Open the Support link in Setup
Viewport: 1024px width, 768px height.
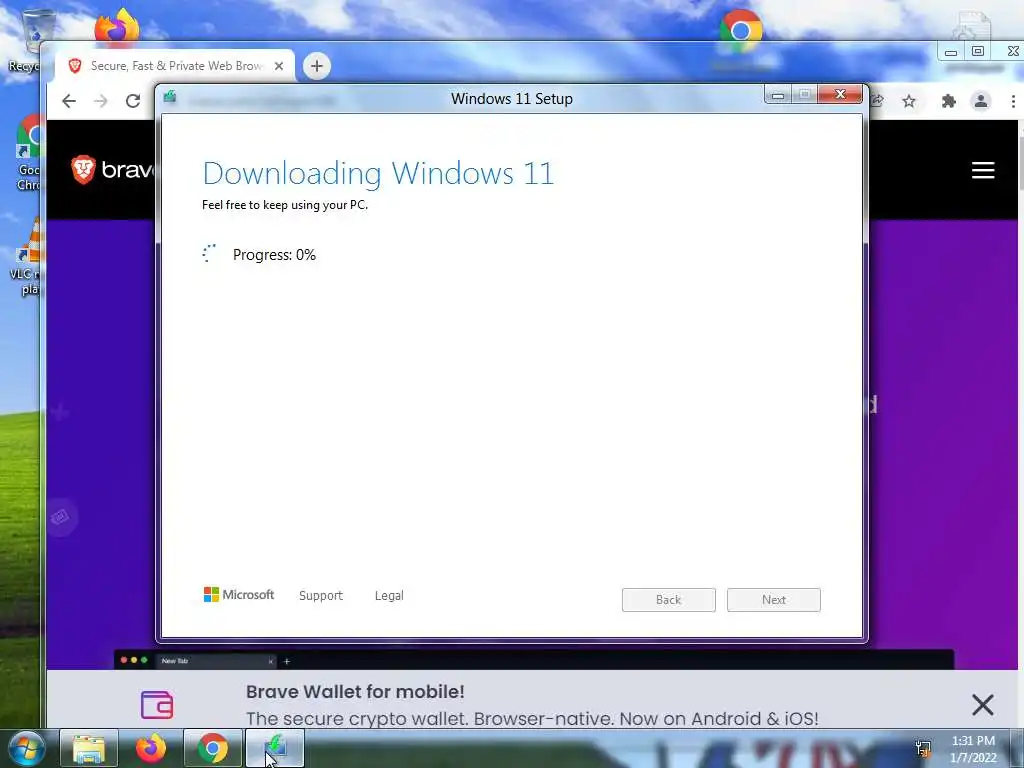321,596
